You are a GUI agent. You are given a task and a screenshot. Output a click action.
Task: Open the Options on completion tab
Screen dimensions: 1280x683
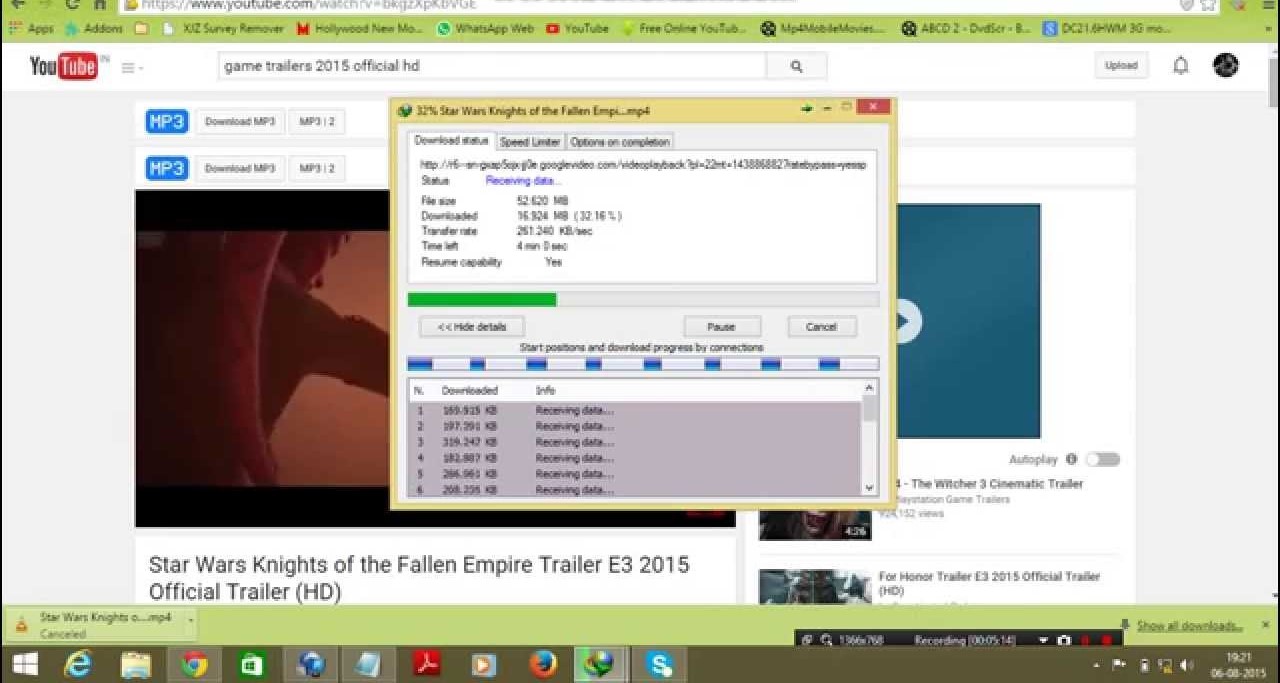[619, 142]
